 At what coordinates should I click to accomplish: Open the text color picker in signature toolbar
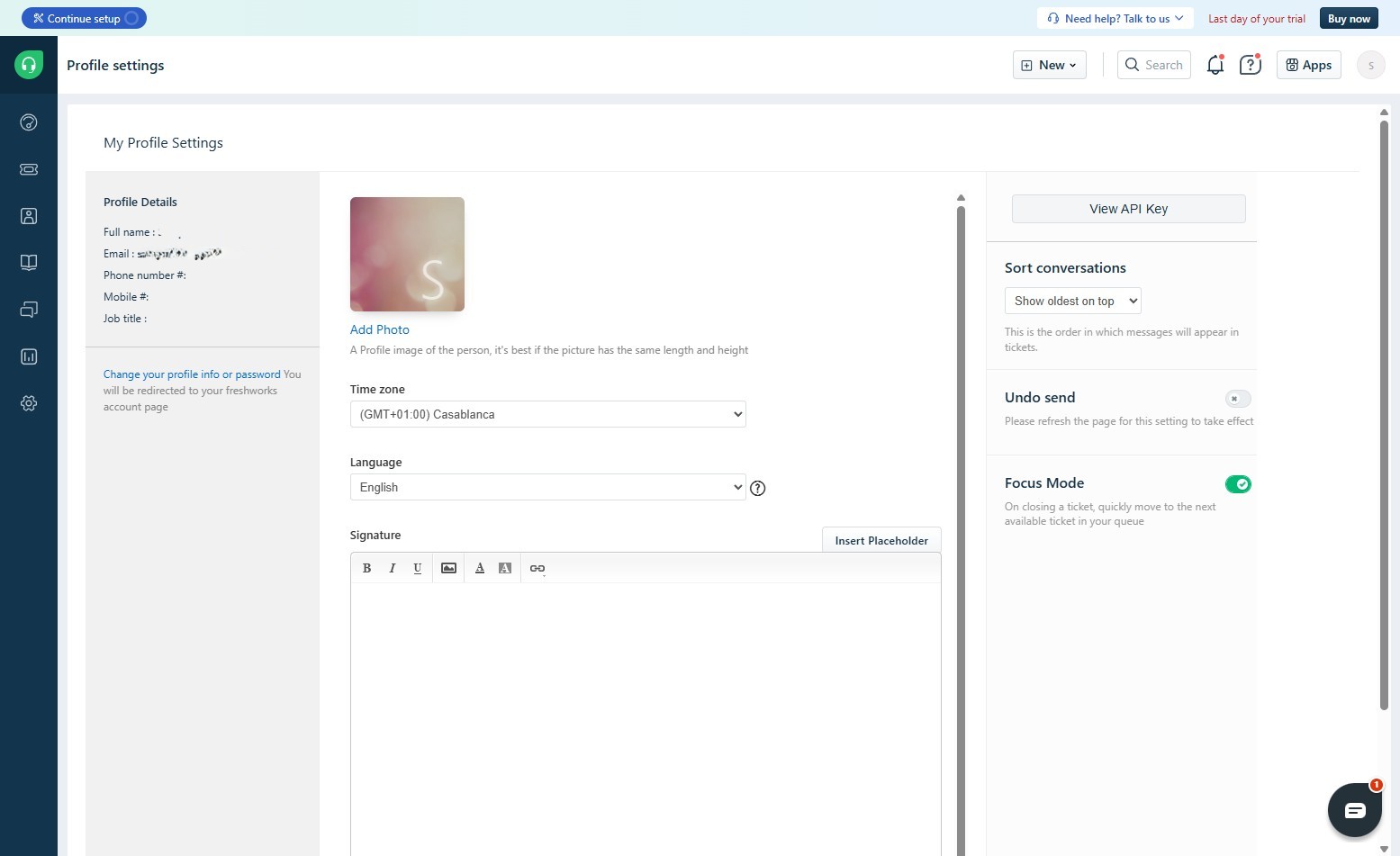tap(480, 568)
